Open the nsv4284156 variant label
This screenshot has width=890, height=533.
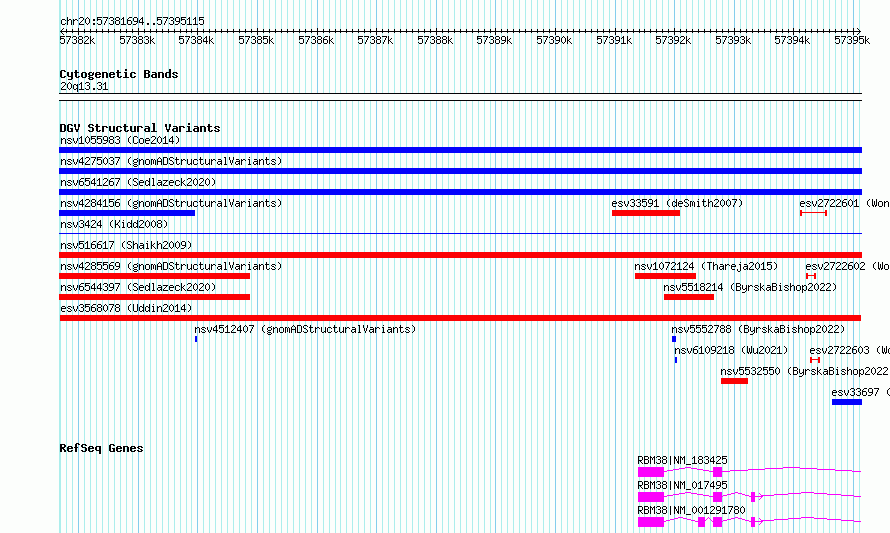(171, 203)
